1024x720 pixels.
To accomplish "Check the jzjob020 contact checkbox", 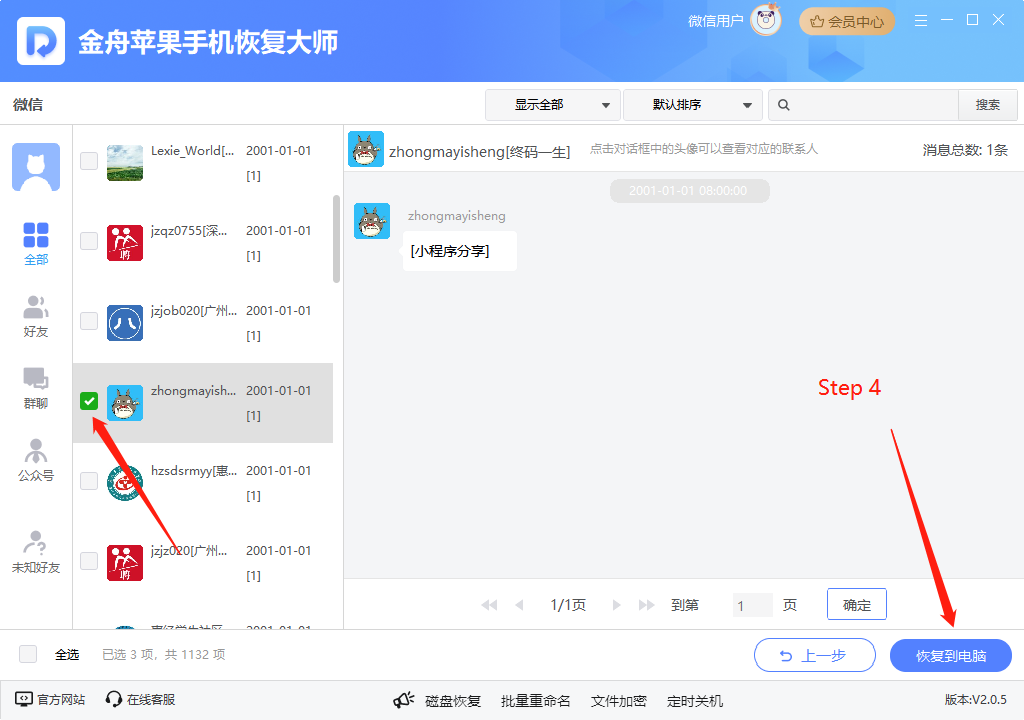I will click(89, 321).
